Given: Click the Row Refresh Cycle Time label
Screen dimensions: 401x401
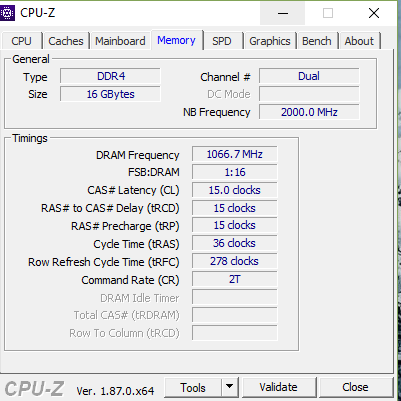Looking at the screenshot, I should [104, 262].
